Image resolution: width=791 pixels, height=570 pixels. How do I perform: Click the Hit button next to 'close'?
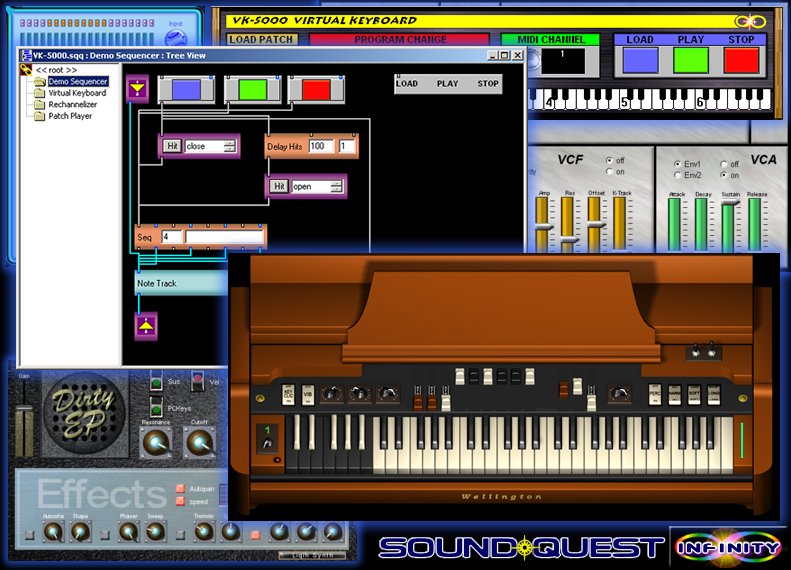click(172, 146)
